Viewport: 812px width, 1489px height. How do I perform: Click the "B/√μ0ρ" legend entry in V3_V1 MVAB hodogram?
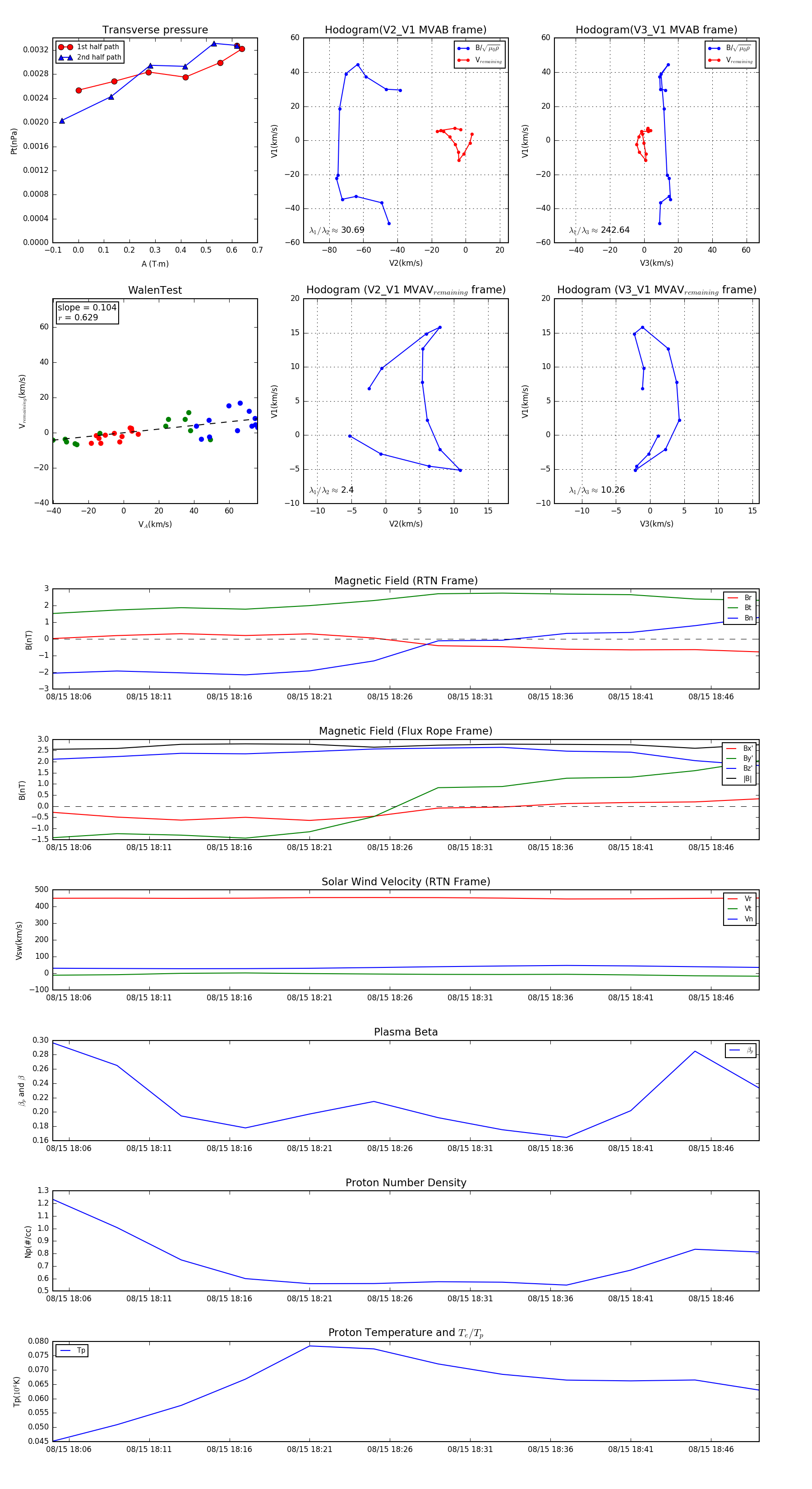tap(730, 48)
